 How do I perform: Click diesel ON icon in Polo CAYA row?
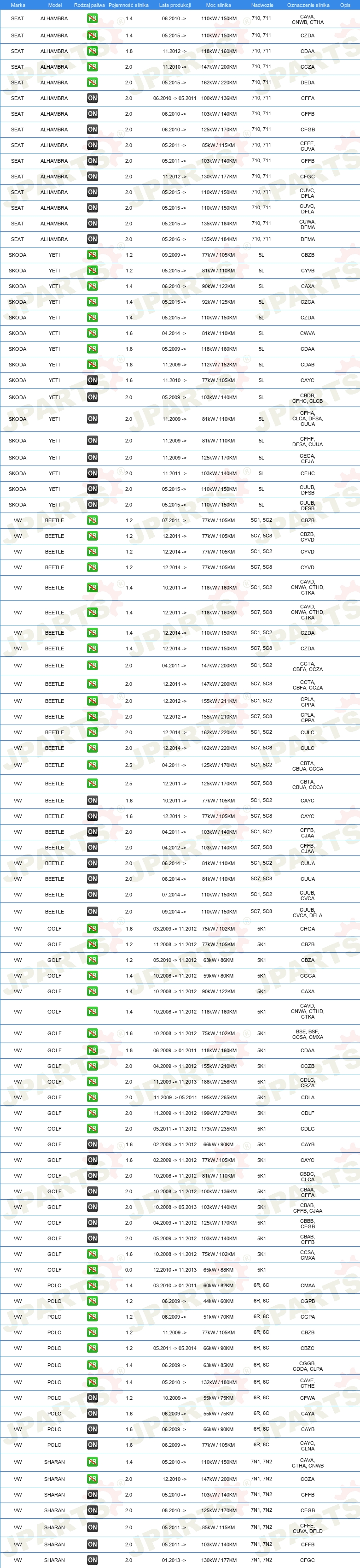pyautogui.click(x=92, y=1414)
